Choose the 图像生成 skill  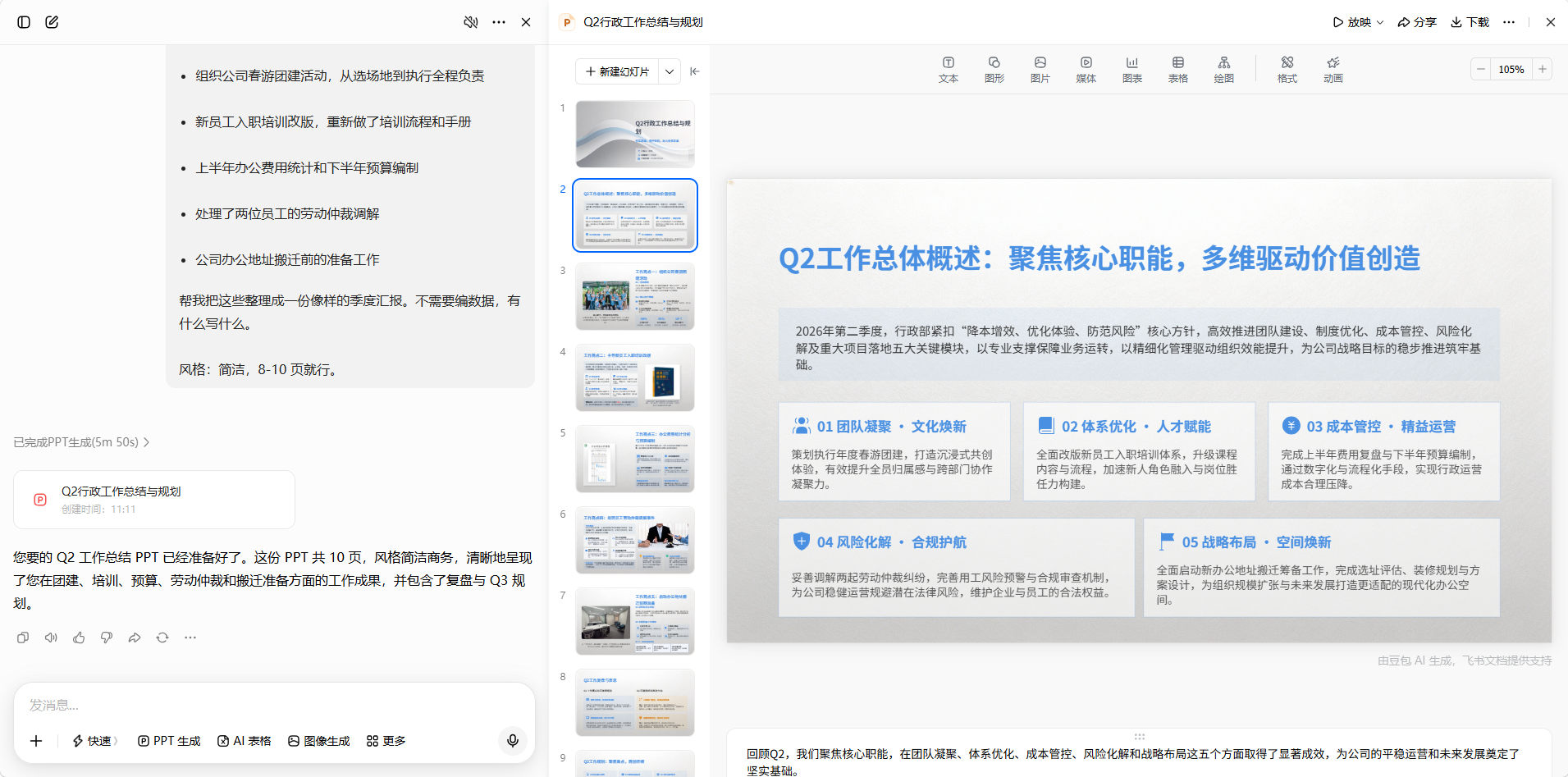[318, 741]
